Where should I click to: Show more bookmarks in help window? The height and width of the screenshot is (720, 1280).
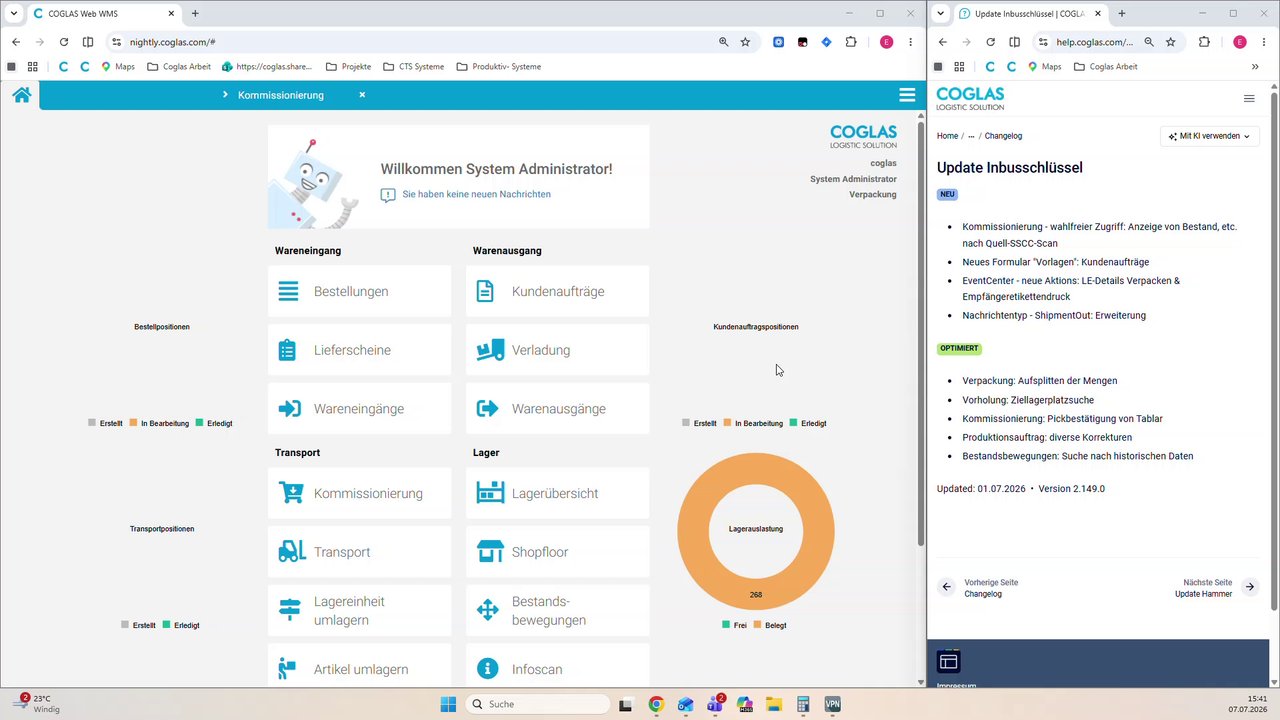point(1255,67)
